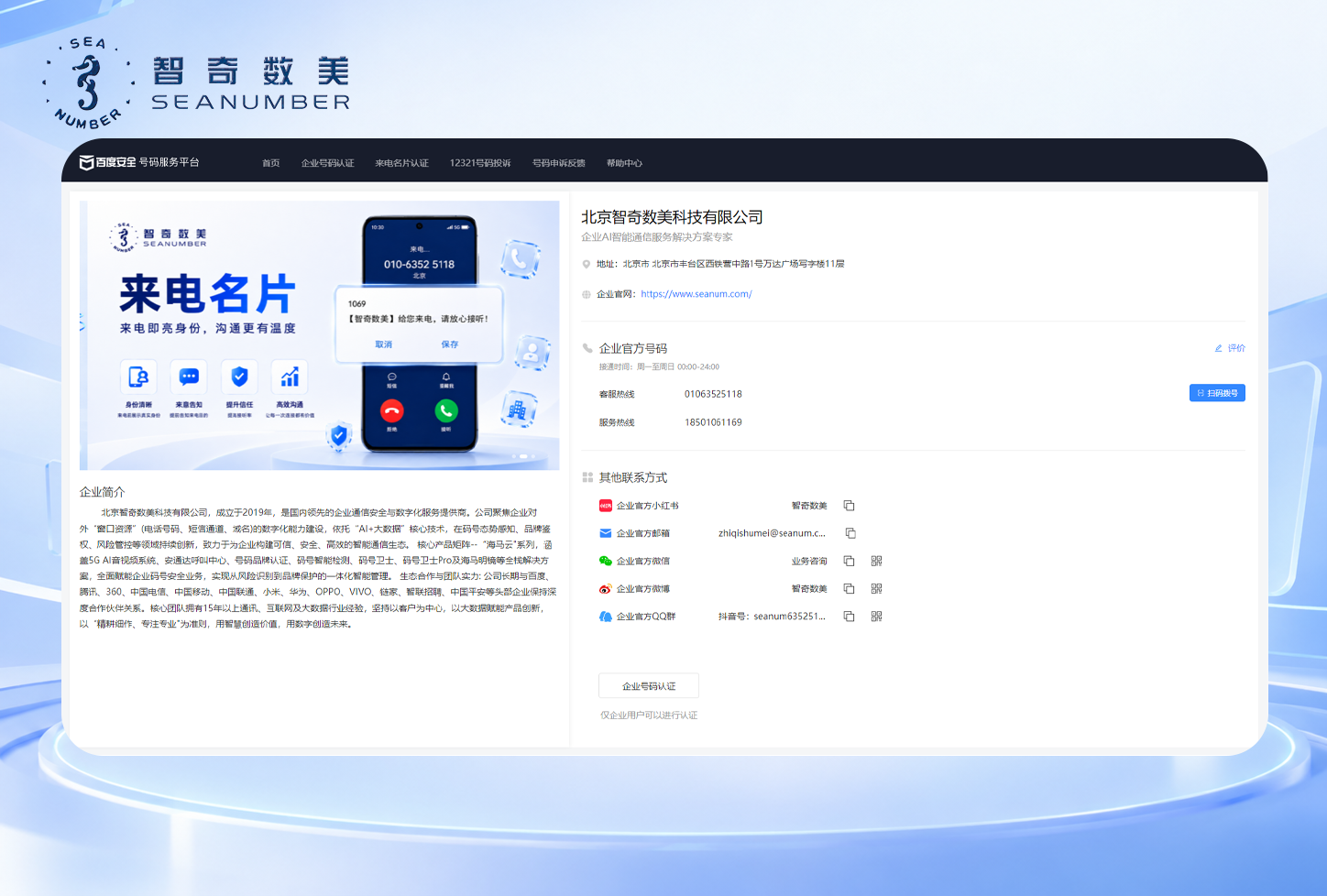This screenshot has width=1327, height=896.
Task: Click the green WeChat logo icon
Action: [606, 561]
